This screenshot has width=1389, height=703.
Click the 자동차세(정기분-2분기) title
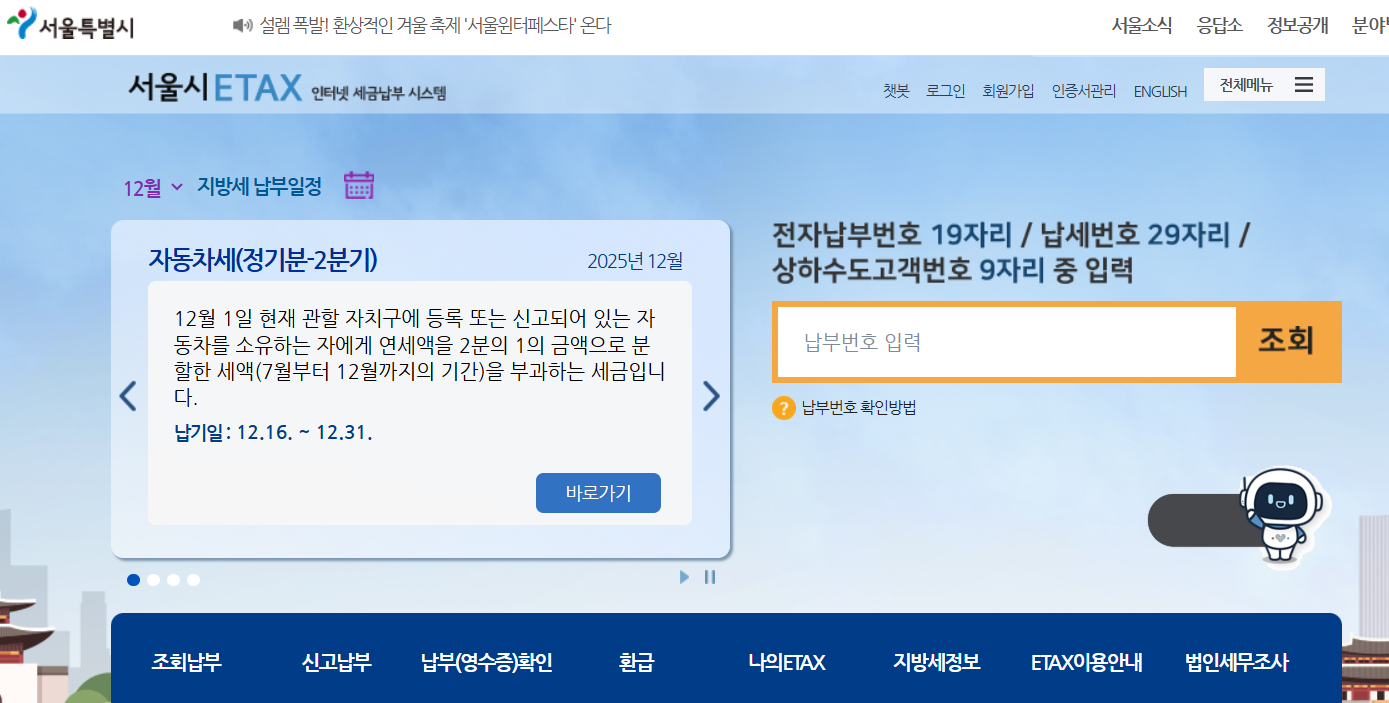point(263,260)
